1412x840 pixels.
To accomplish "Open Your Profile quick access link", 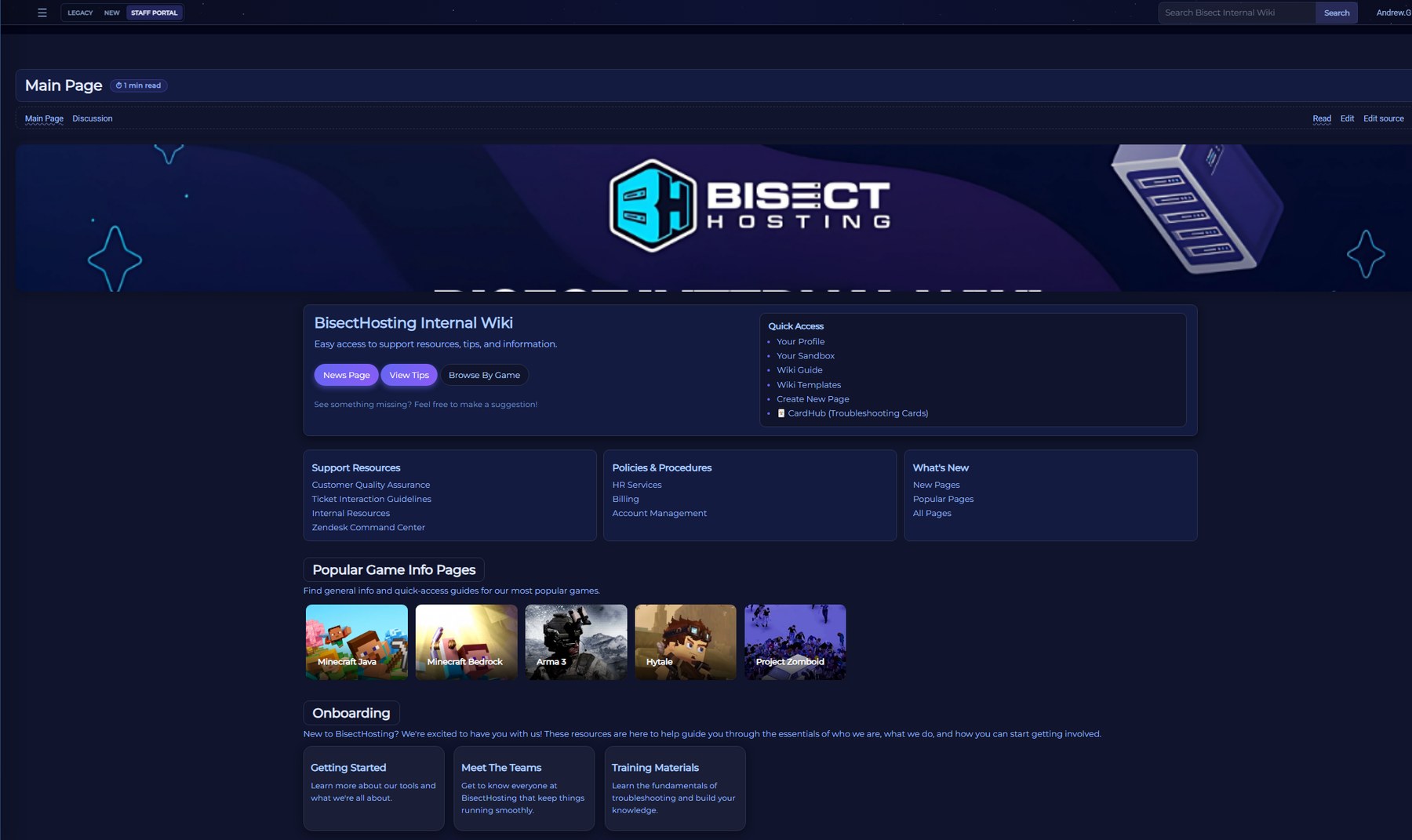I will coord(800,342).
